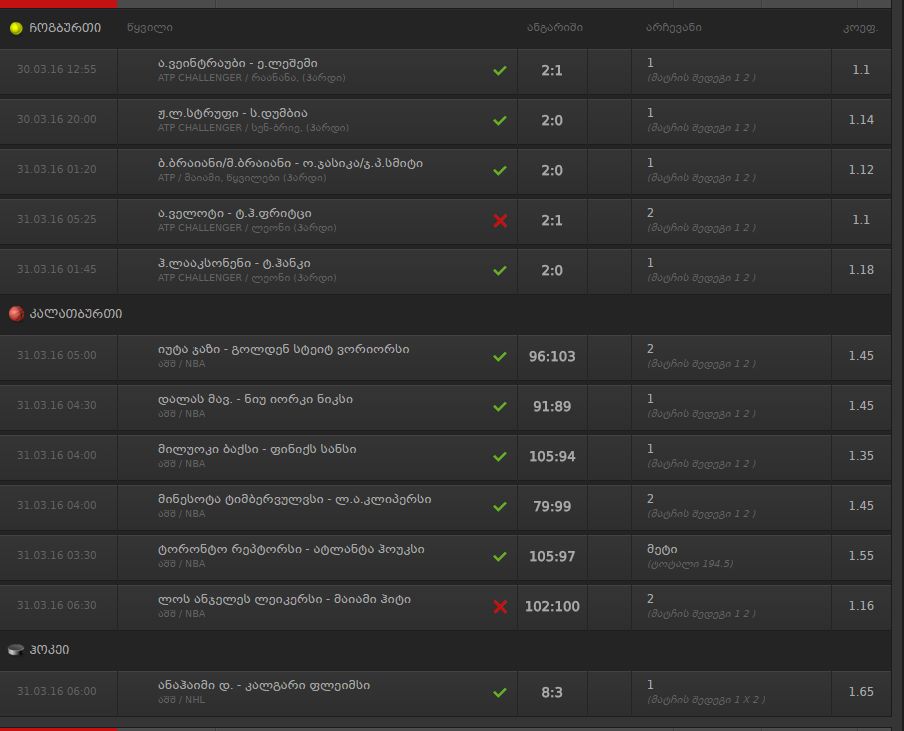Click the score 79:99

pyautogui.click(x=552, y=506)
